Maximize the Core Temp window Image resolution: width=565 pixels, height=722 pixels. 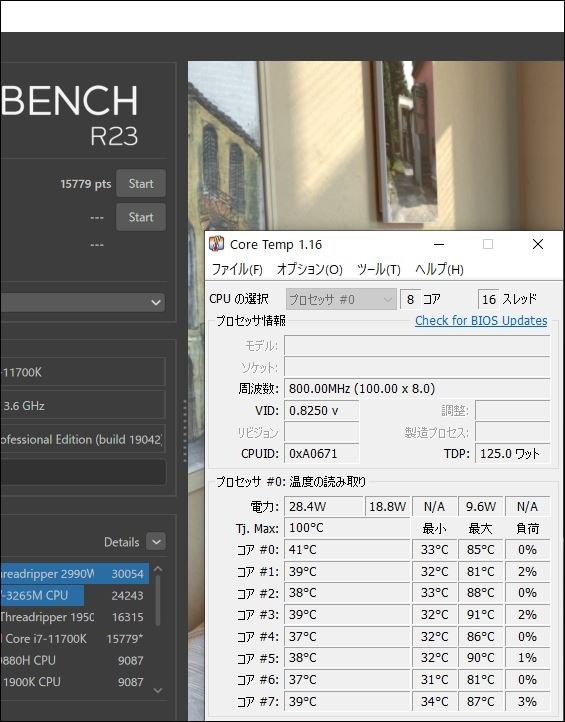tap(488, 244)
